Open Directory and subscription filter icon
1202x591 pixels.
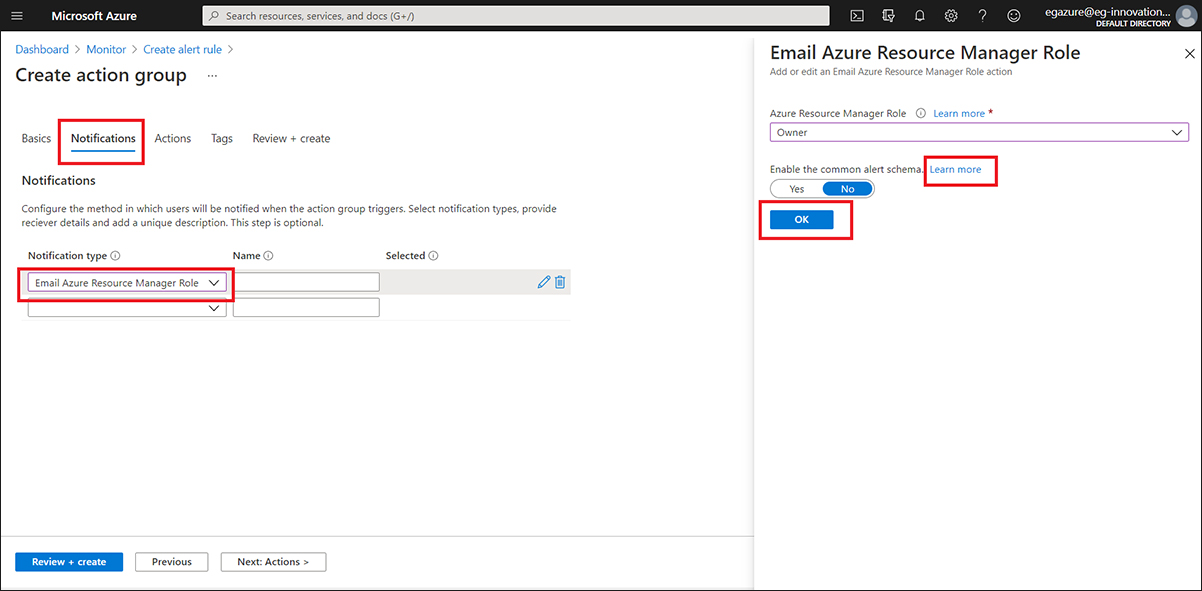coord(888,16)
